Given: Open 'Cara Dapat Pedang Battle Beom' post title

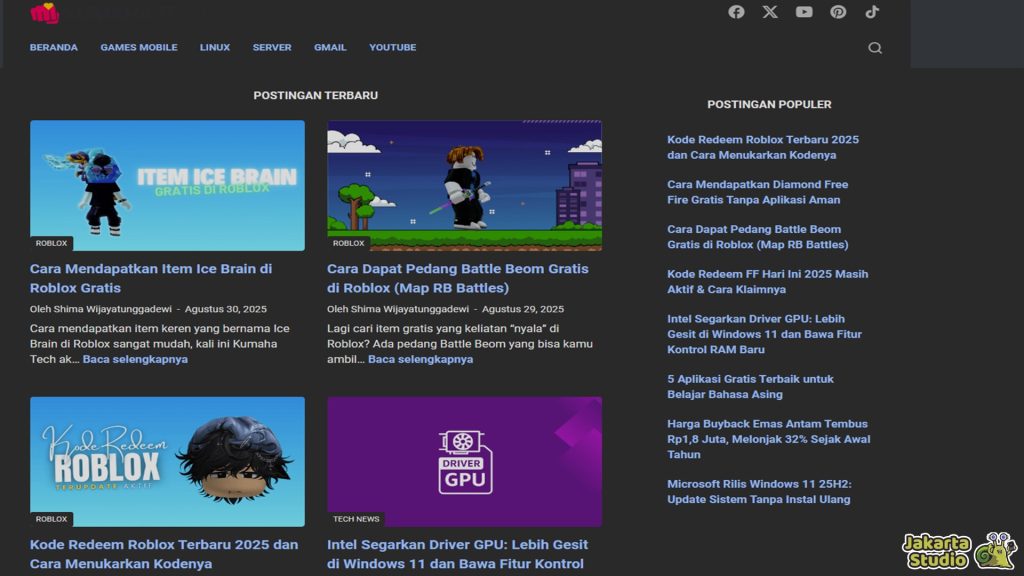Looking at the screenshot, I should (458, 278).
